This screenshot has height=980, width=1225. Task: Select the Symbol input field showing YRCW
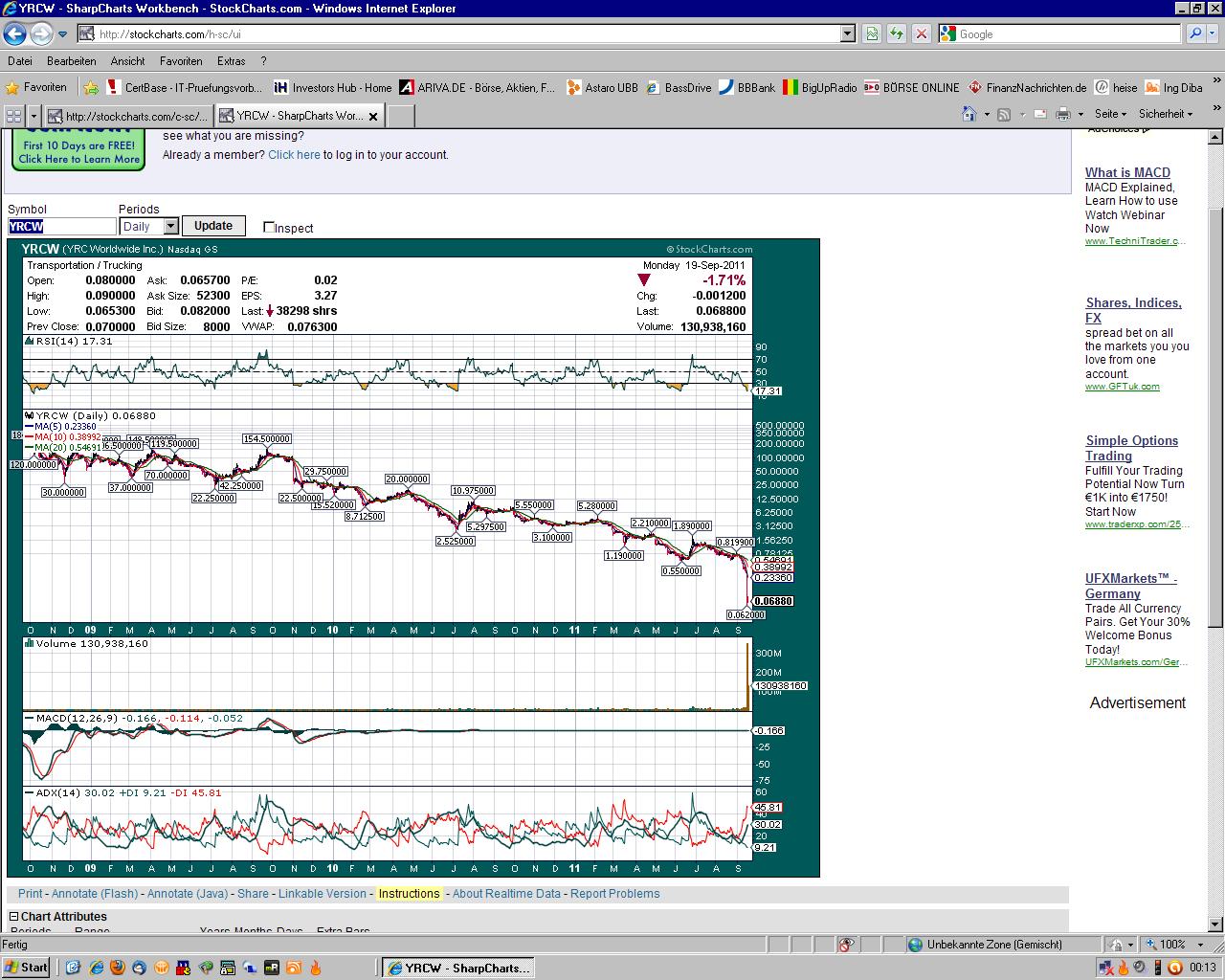(x=61, y=226)
